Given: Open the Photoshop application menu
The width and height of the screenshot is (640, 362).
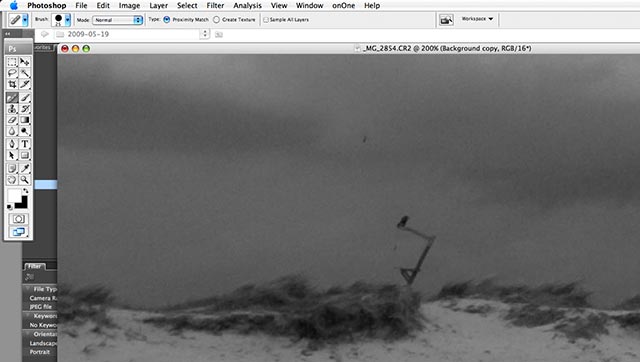Looking at the screenshot, I should pos(47,6).
